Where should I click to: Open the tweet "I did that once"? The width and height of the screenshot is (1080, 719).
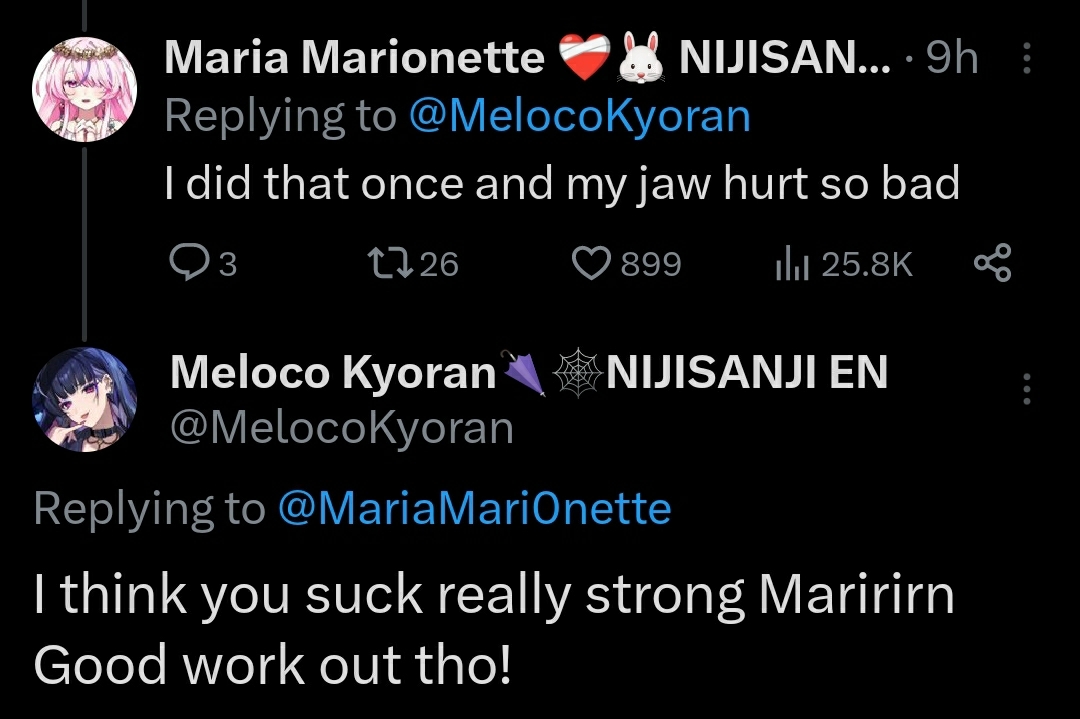coord(561,183)
